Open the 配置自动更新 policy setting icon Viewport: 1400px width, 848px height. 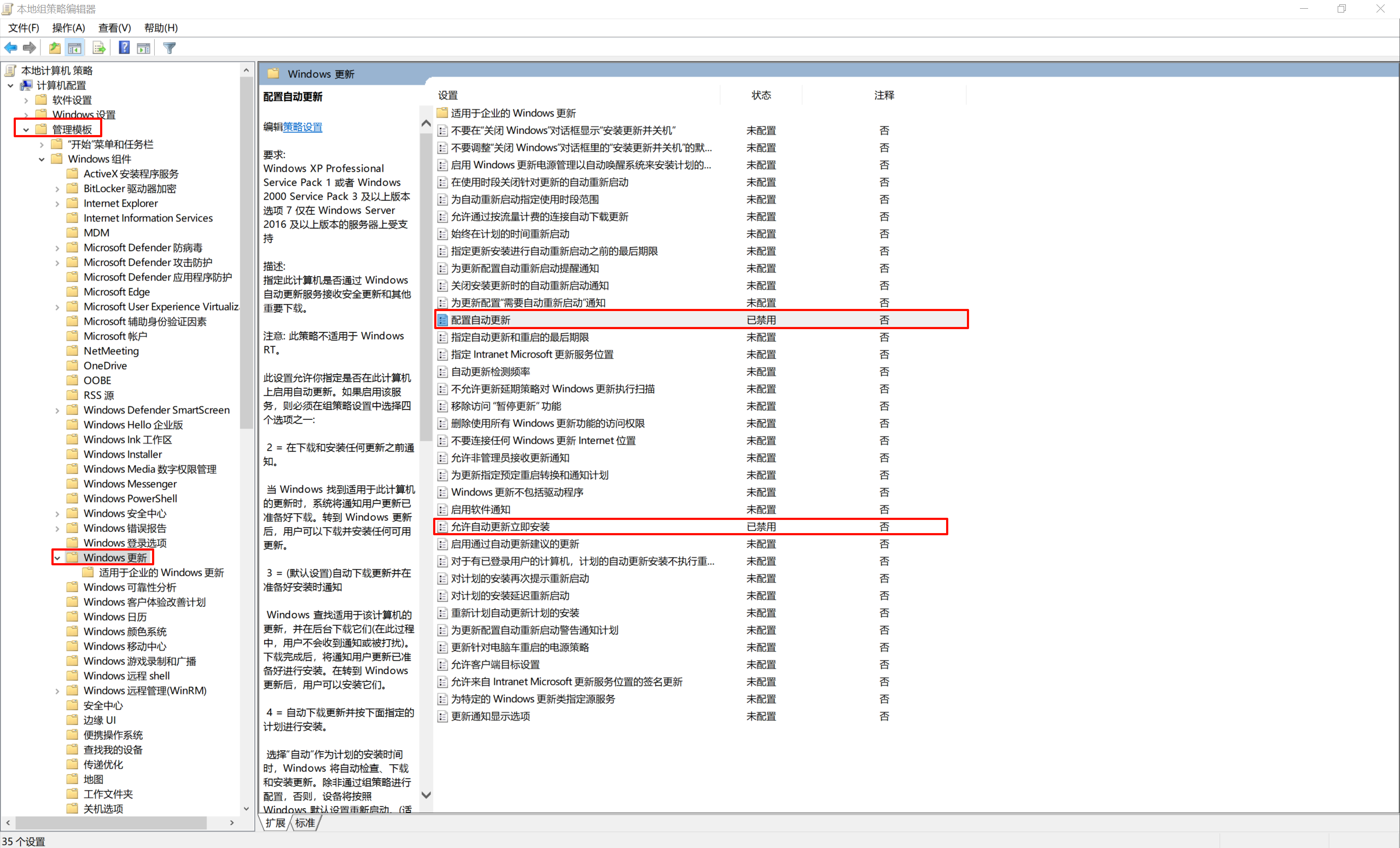pyautogui.click(x=442, y=320)
